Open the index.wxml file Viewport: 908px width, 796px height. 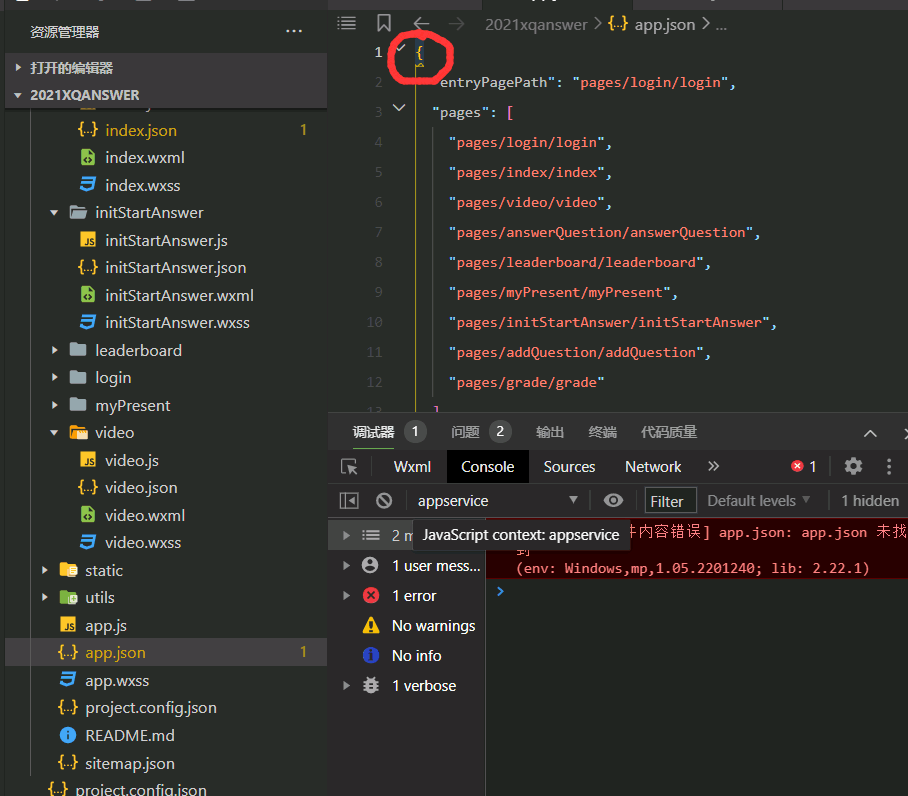point(145,157)
